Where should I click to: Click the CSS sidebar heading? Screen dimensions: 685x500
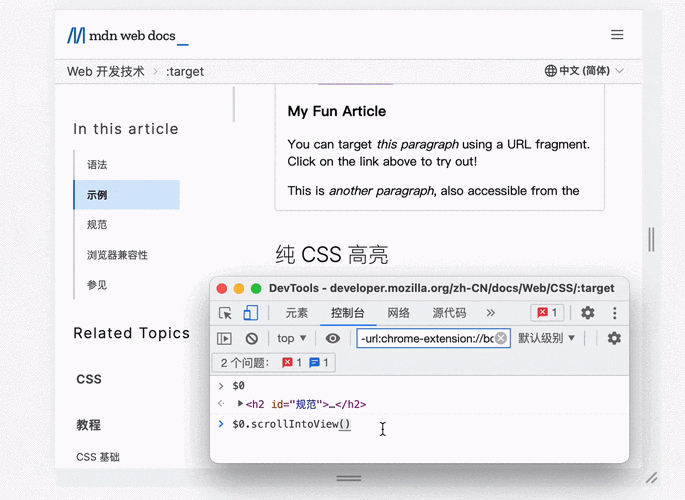tap(89, 379)
